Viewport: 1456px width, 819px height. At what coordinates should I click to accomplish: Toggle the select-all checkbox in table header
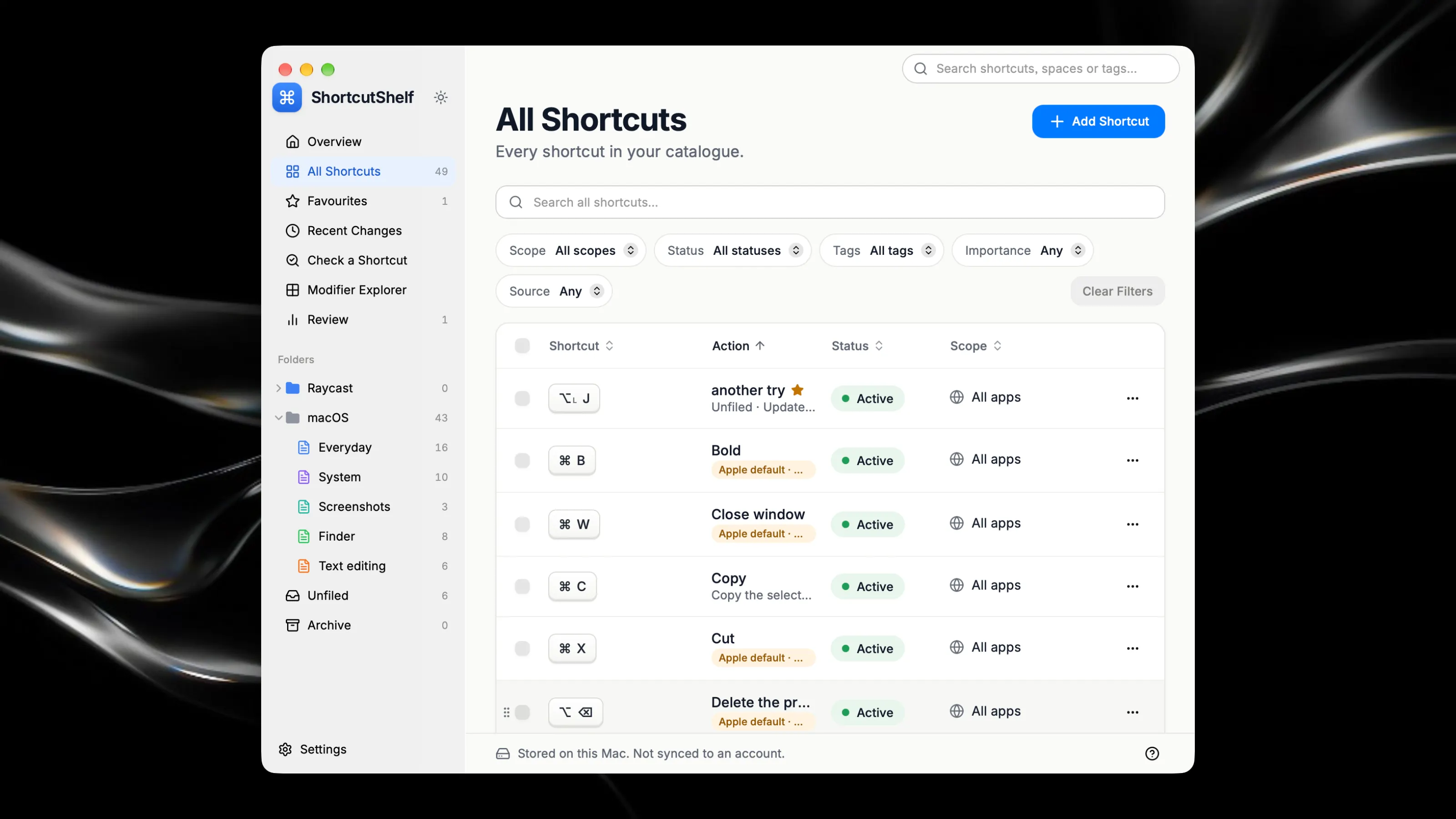click(x=522, y=345)
